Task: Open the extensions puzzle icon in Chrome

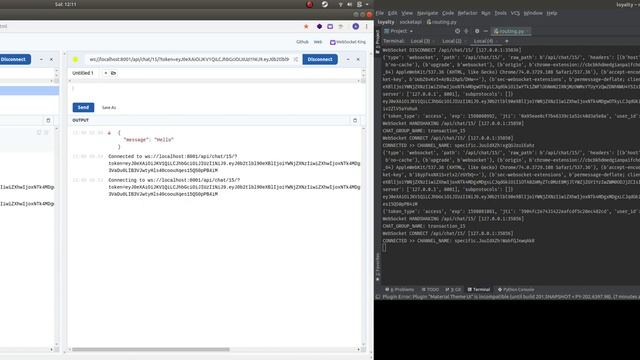Action: point(341,27)
